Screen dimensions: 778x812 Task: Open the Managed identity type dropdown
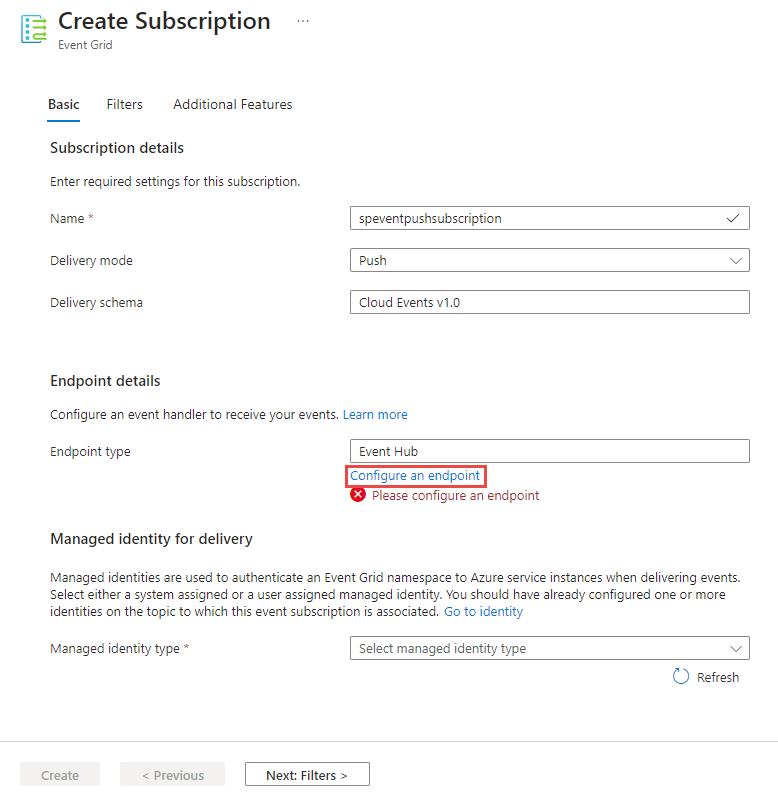(550, 648)
